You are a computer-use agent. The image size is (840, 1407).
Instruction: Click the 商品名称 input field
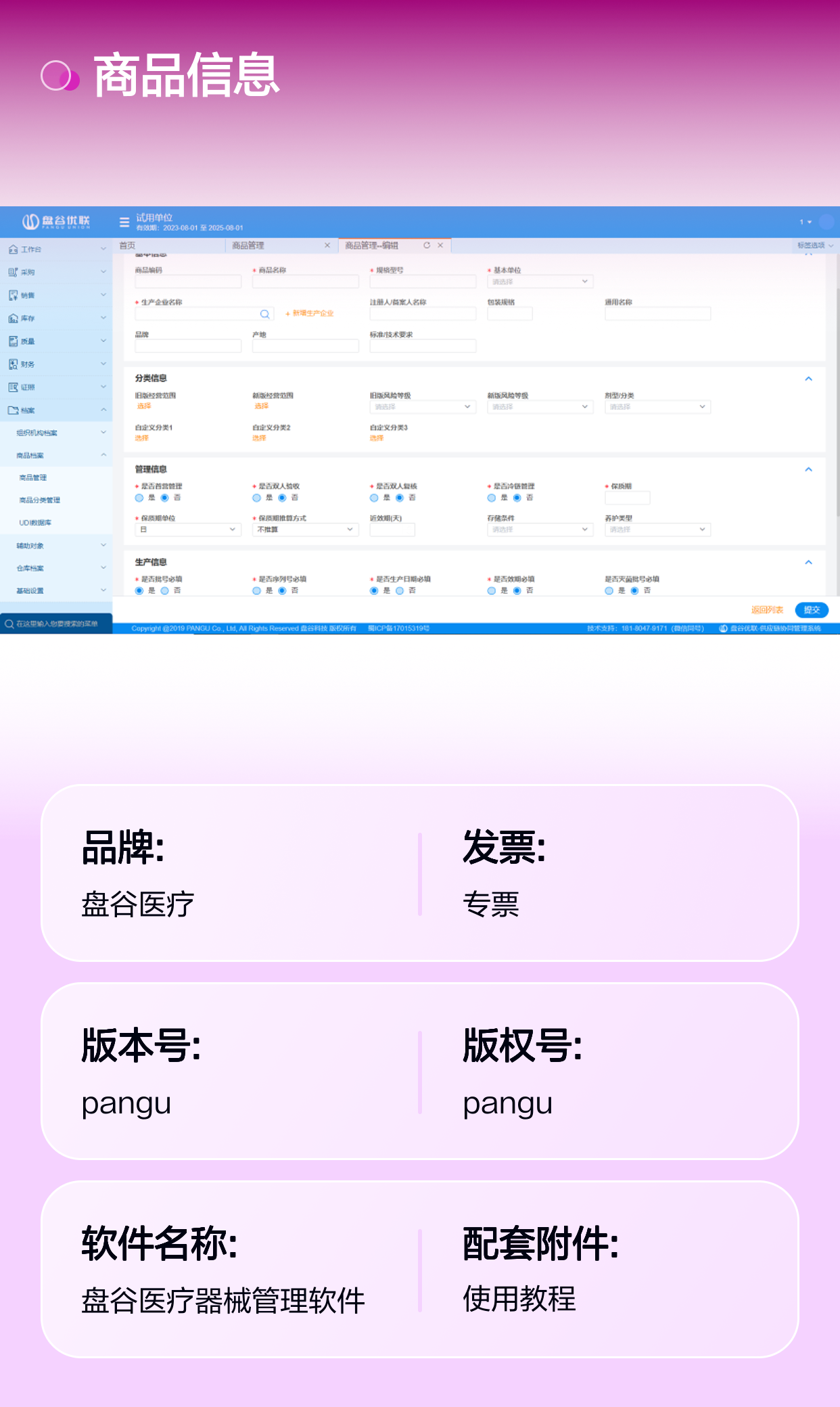point(306,281)
